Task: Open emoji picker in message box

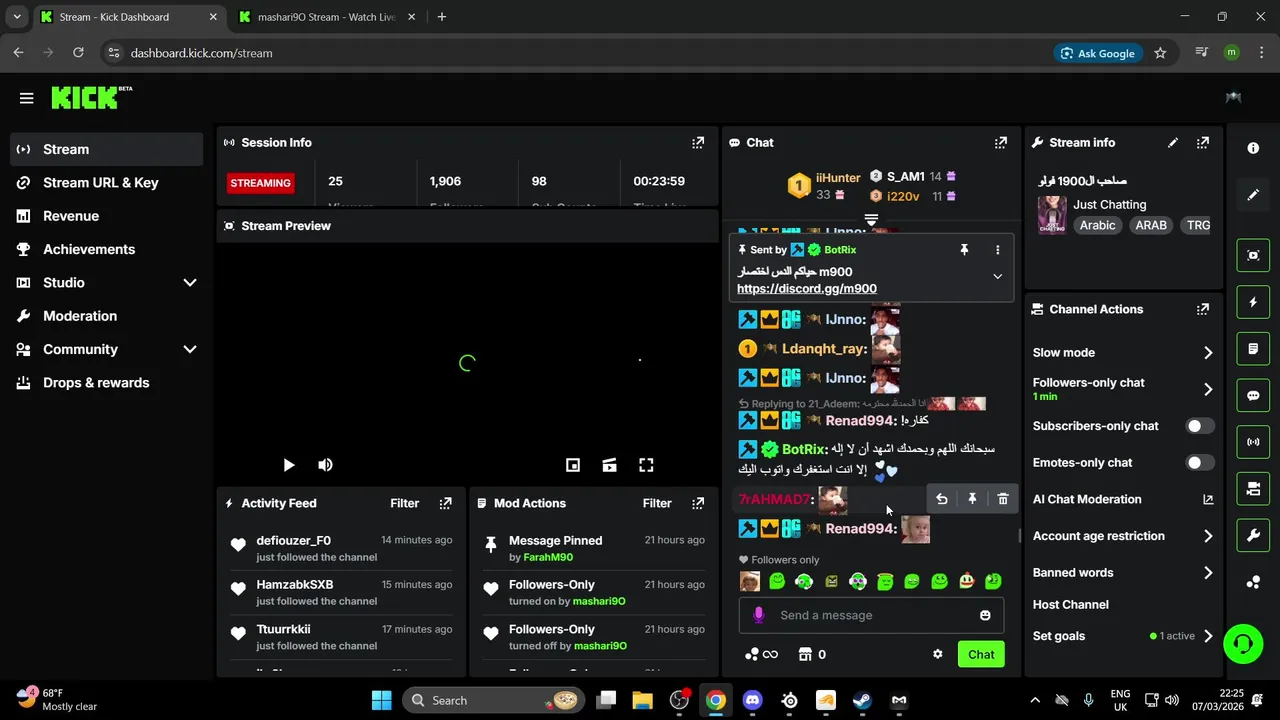Action: coord(985,615)
